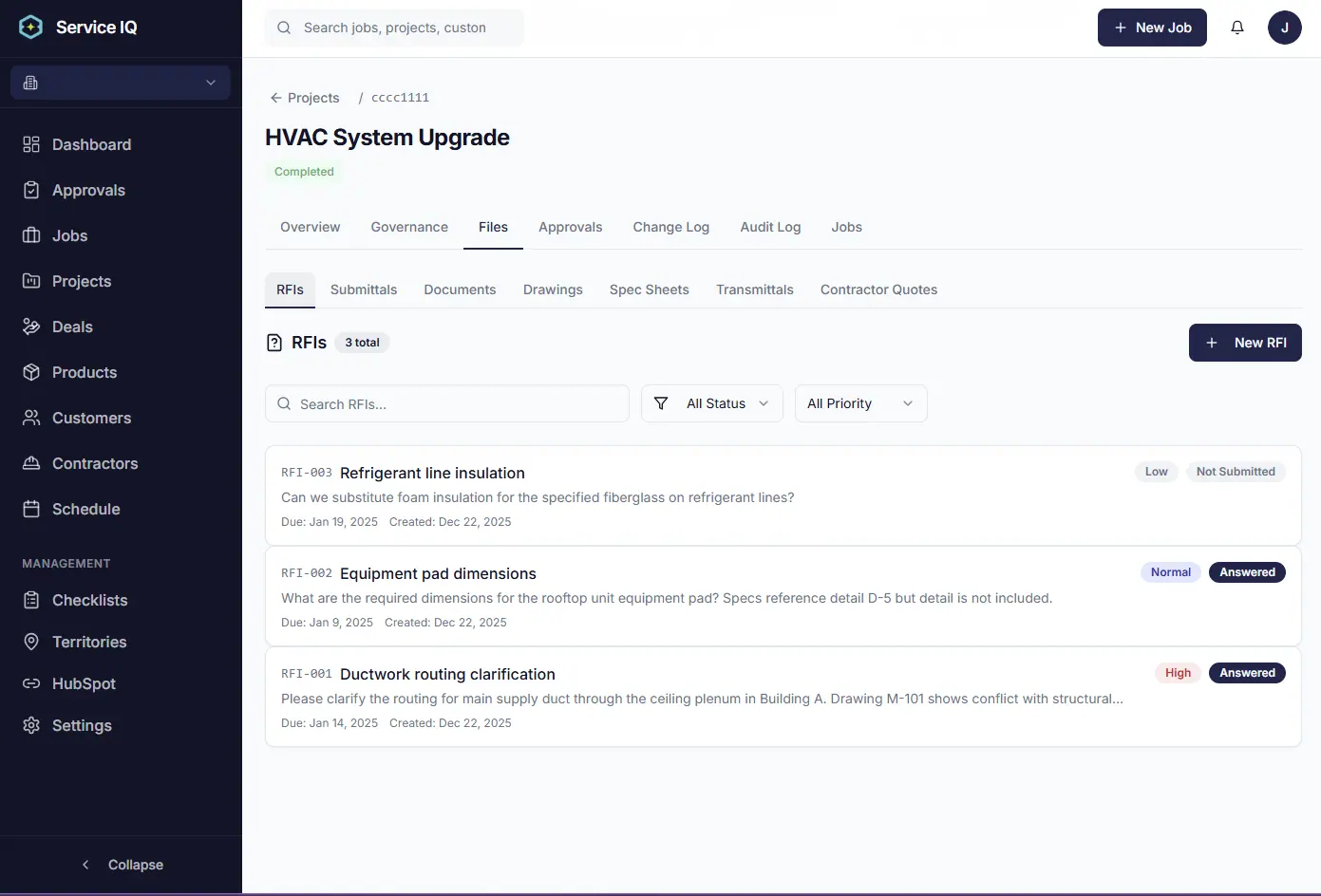The height and width of the screenshot is (896, 1321).
Task: Open RFI-001 Ductwork routing clarification
Action: [783, 697]
